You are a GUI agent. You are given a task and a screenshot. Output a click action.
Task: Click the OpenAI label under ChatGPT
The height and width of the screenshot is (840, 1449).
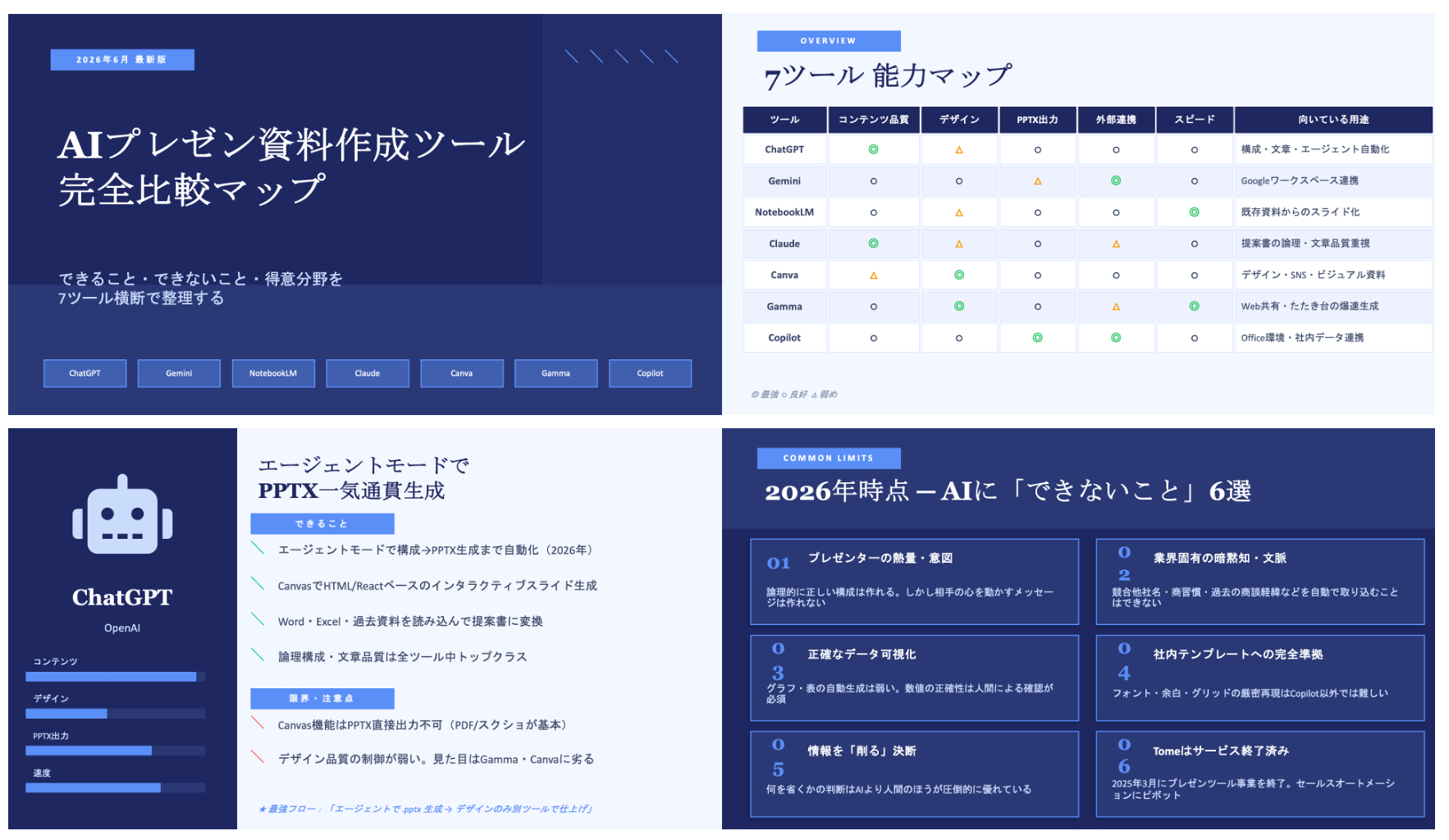122,628
